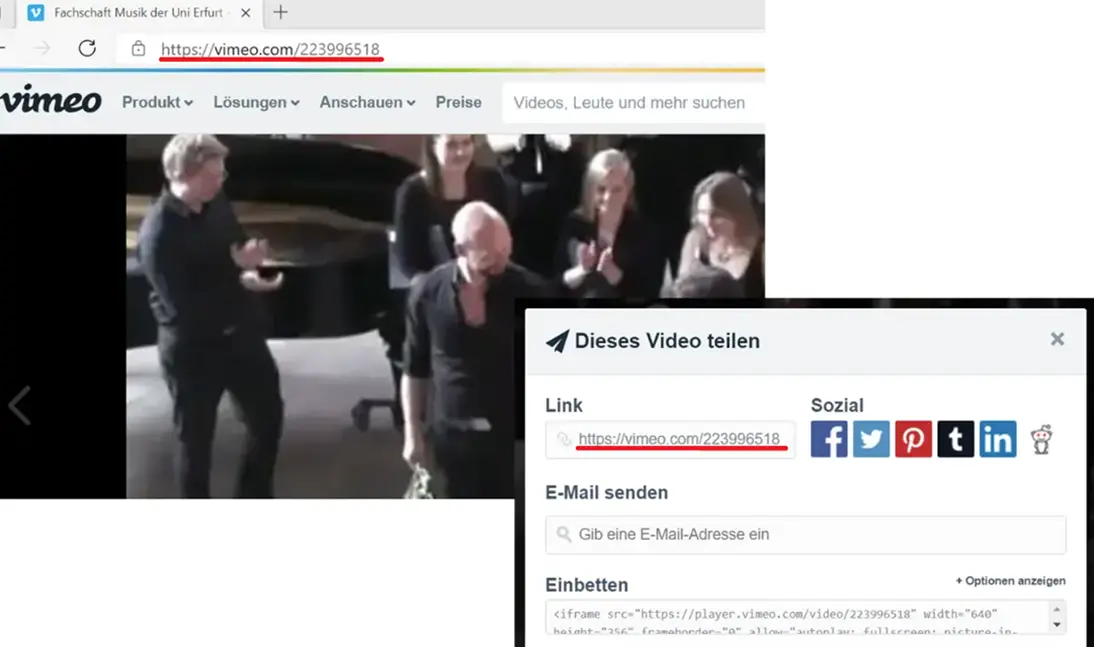This screenshot has width=1094, height=647.
Task: Expand the Anschauen menu
Action: 367,102
